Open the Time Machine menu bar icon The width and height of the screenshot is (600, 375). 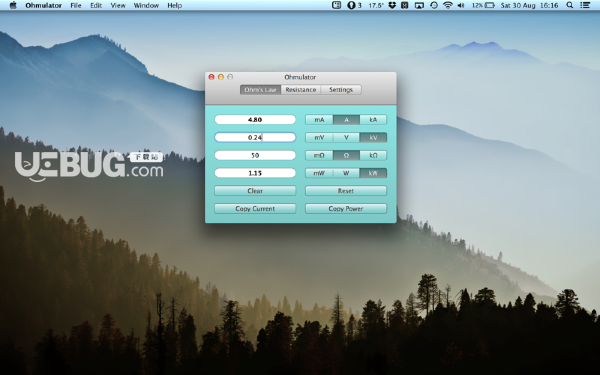pyautogui.click(x=434, y=5)
